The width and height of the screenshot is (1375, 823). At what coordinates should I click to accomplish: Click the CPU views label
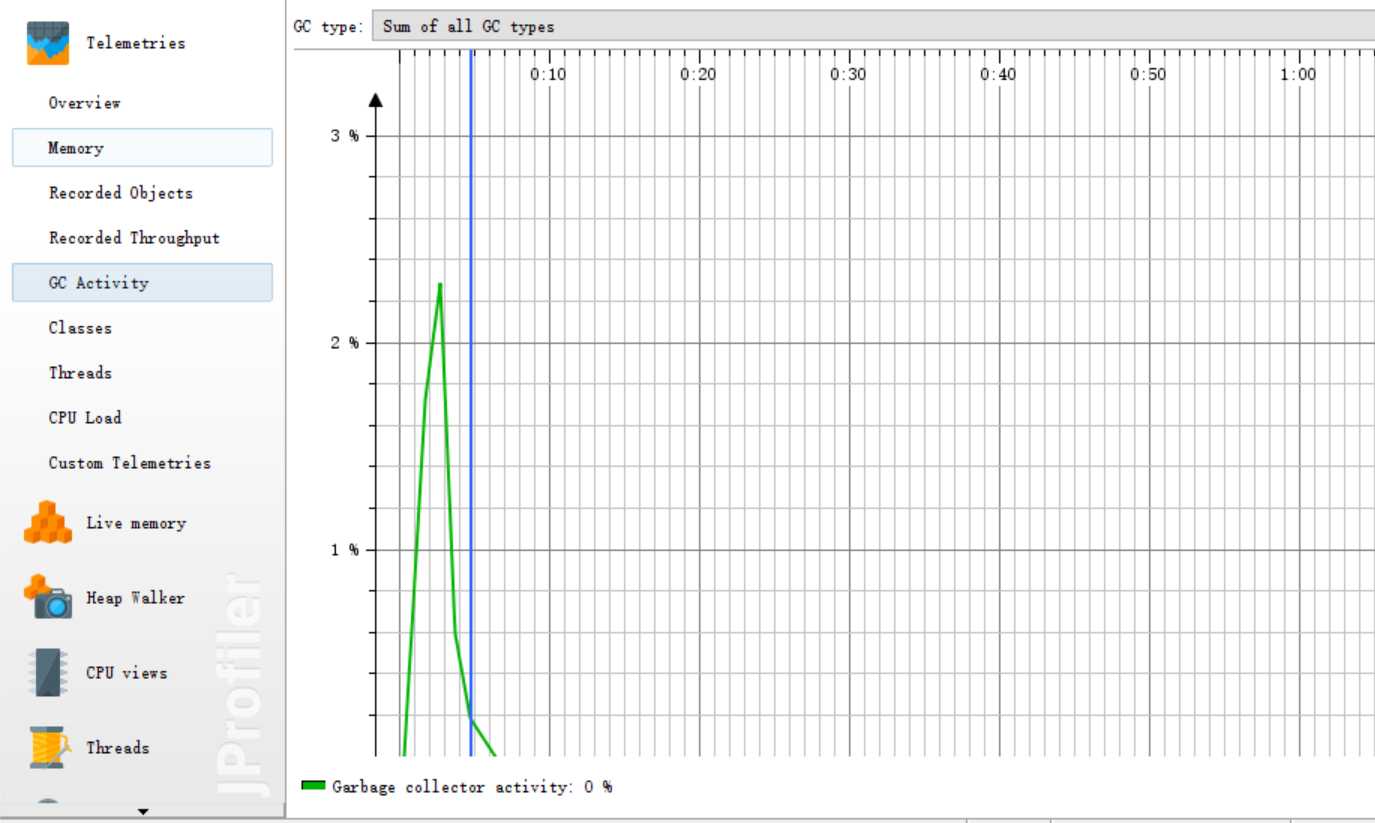[126, 673]
